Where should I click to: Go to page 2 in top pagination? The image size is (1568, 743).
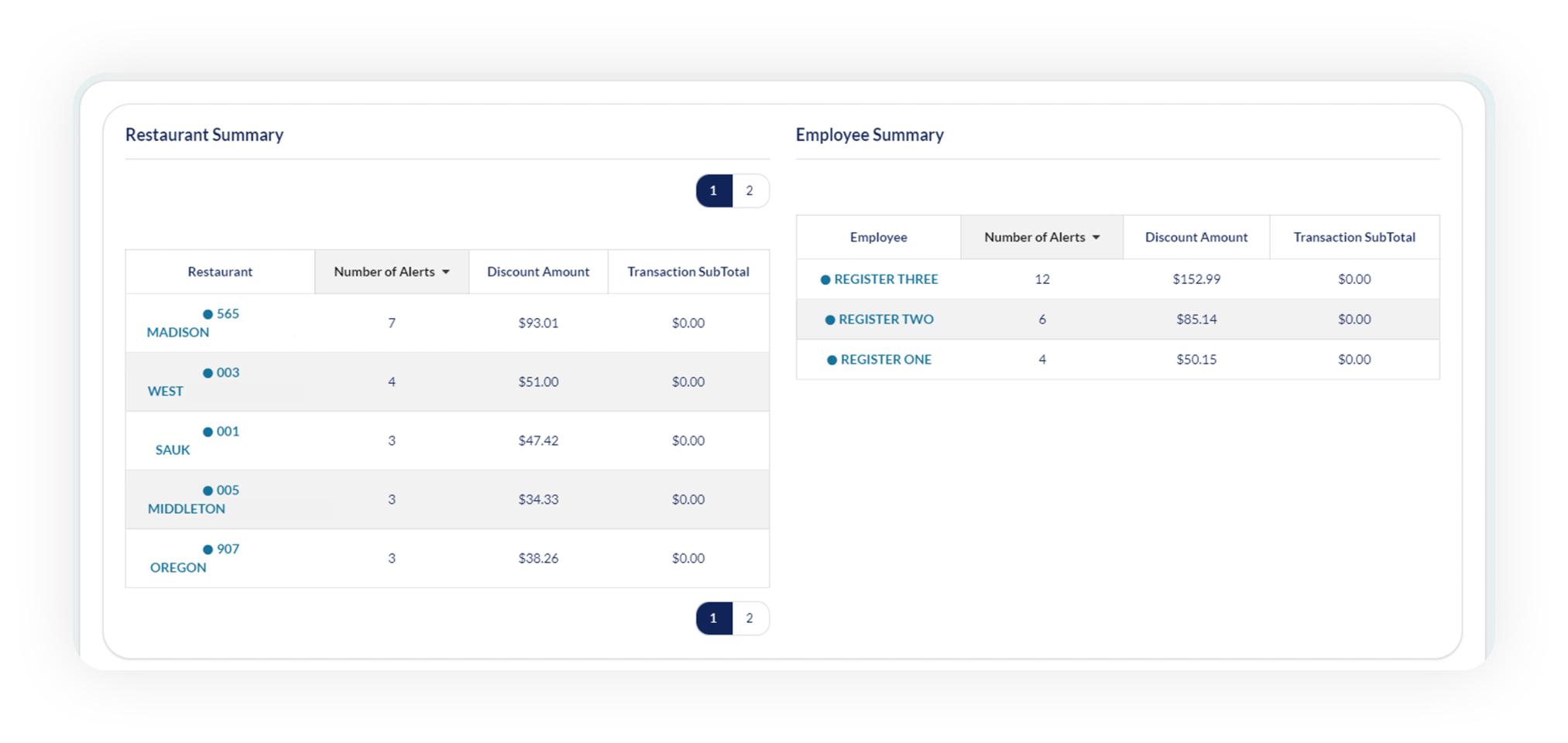pyautogui.click(x=750, y=190)
